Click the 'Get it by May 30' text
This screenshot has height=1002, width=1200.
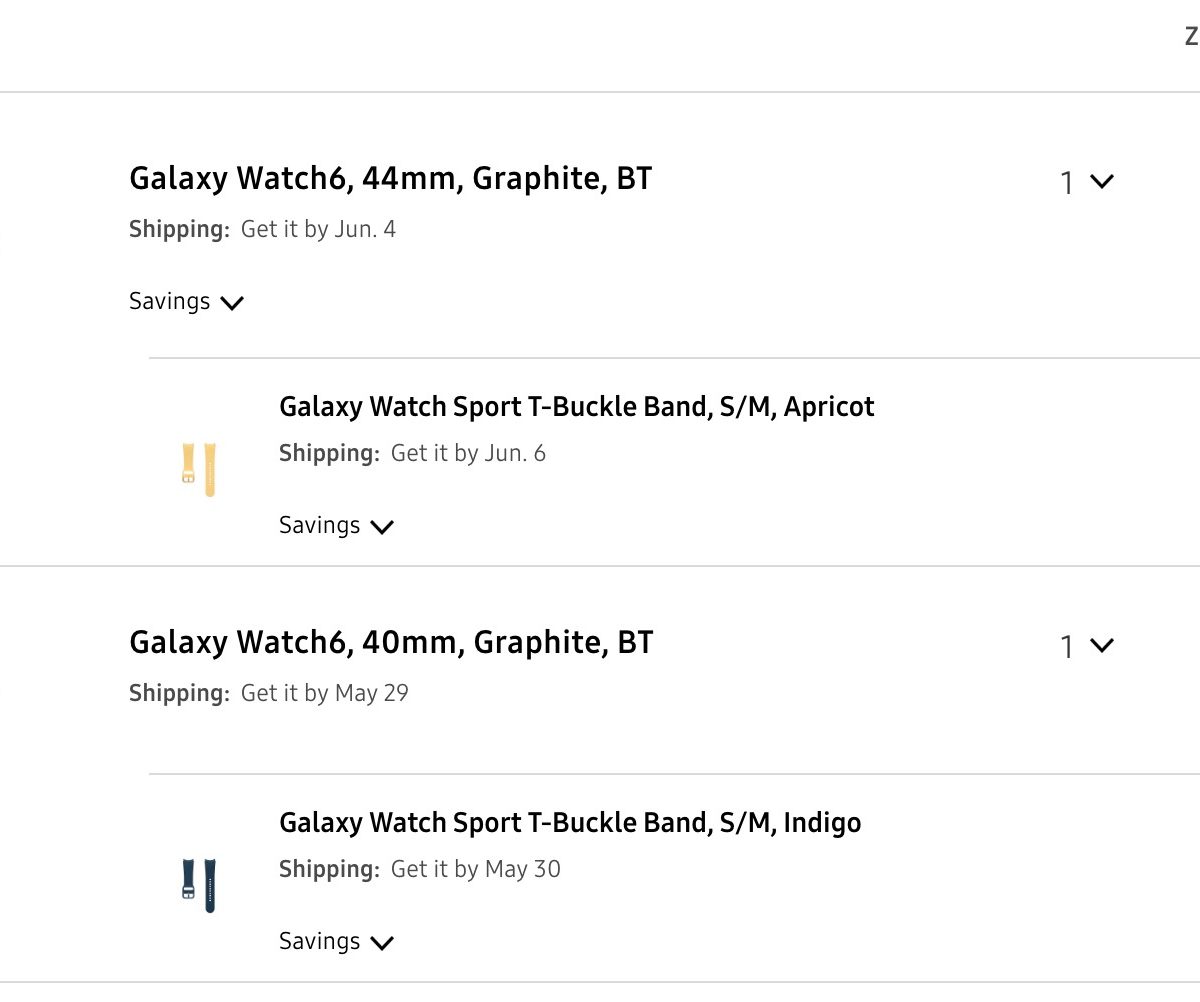(475, 870)
